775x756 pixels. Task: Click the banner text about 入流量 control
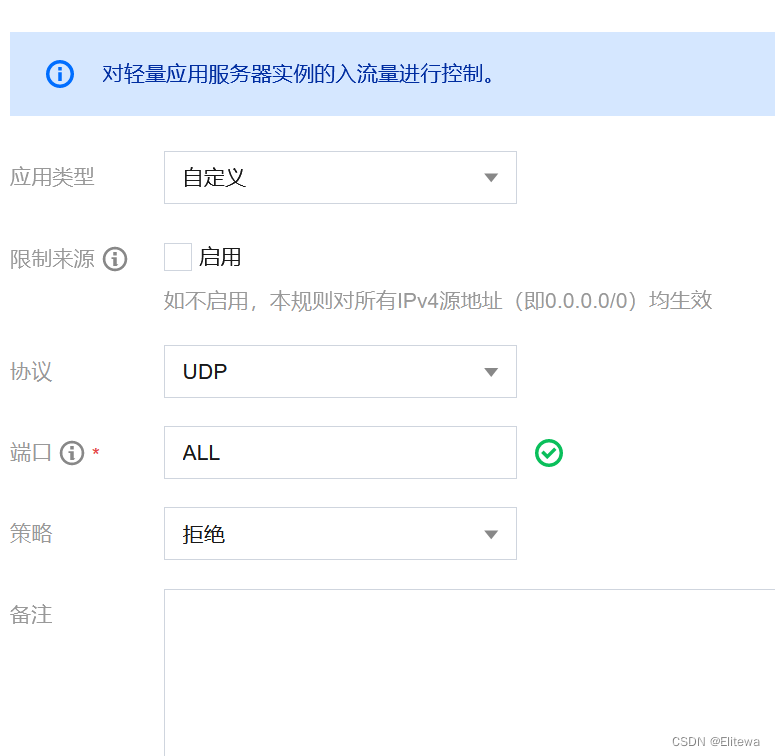pos(299,74)
